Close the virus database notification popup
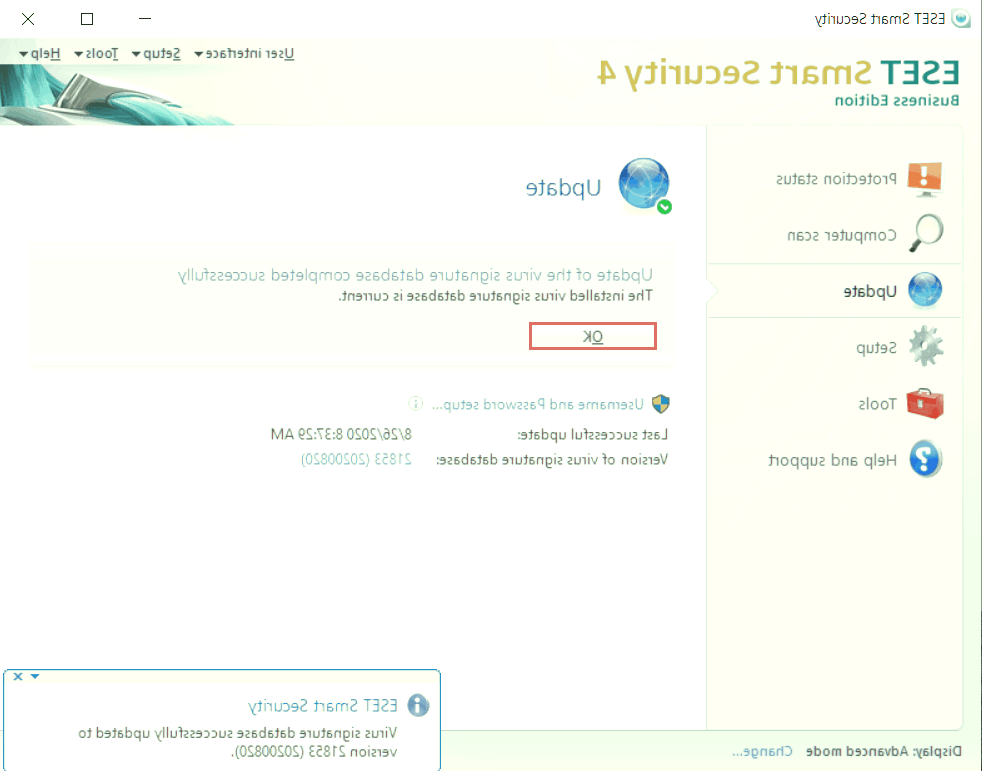The width and height of the screenshot is (982, 771). [x=18, y=676]
